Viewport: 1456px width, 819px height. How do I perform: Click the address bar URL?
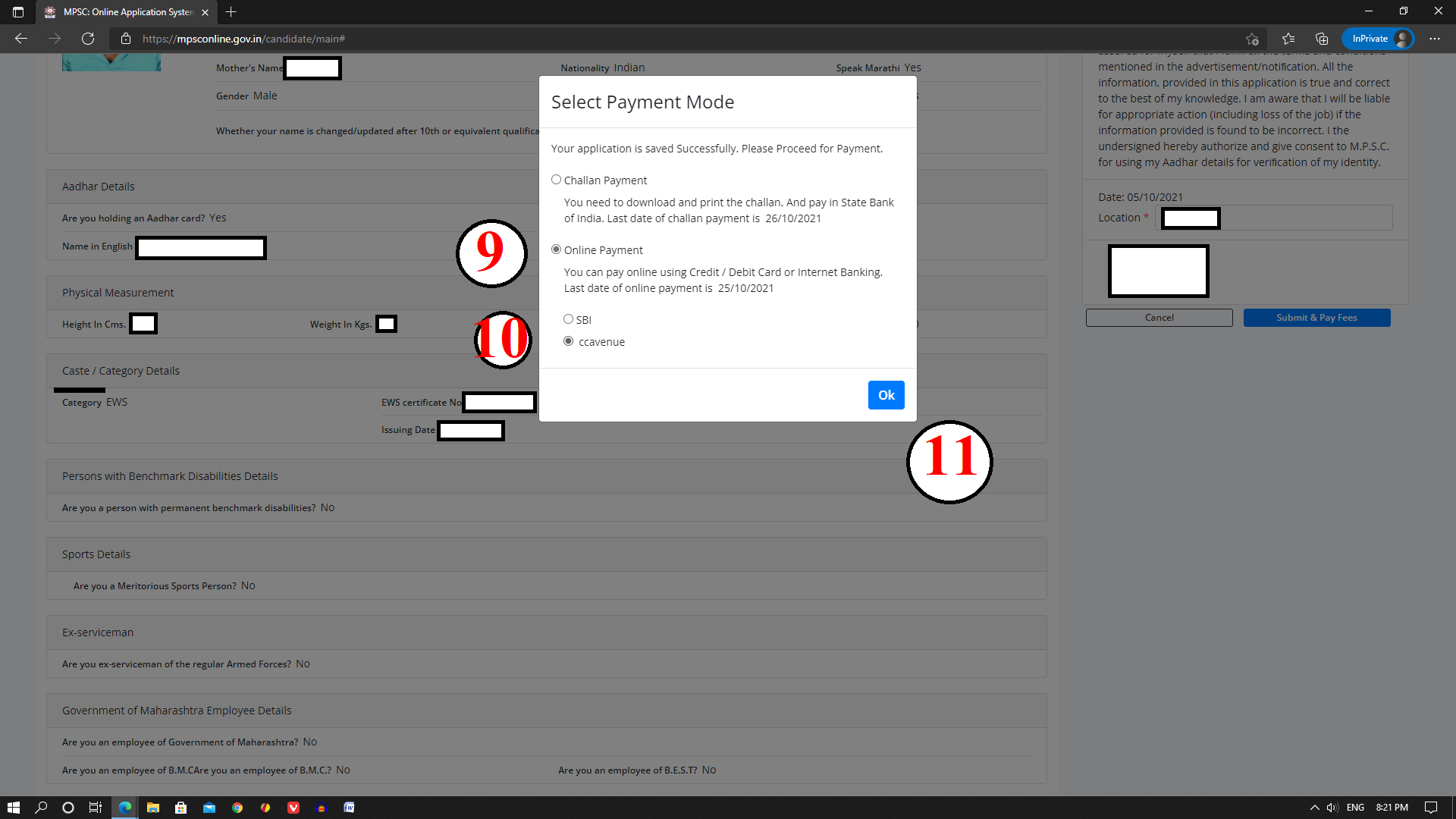click(243, 39)
